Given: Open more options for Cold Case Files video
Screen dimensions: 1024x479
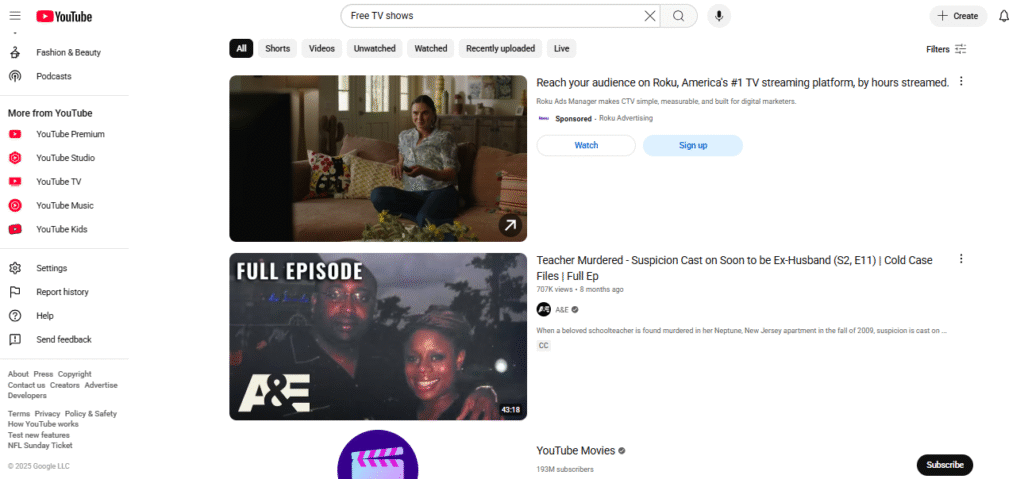Looking at the screenshot, I should tap(961, 259).
